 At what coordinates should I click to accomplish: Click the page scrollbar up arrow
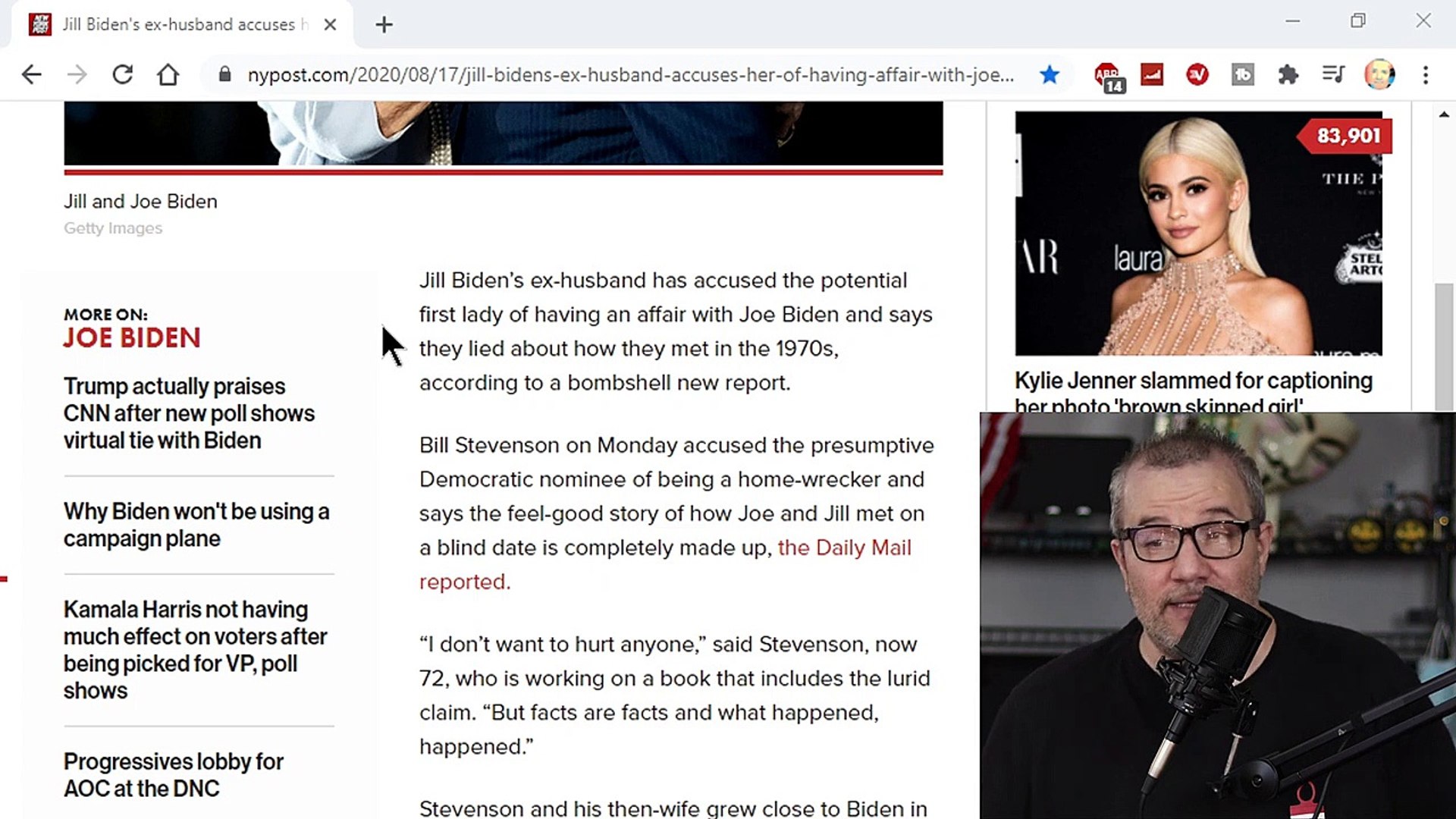point(1444,115)
